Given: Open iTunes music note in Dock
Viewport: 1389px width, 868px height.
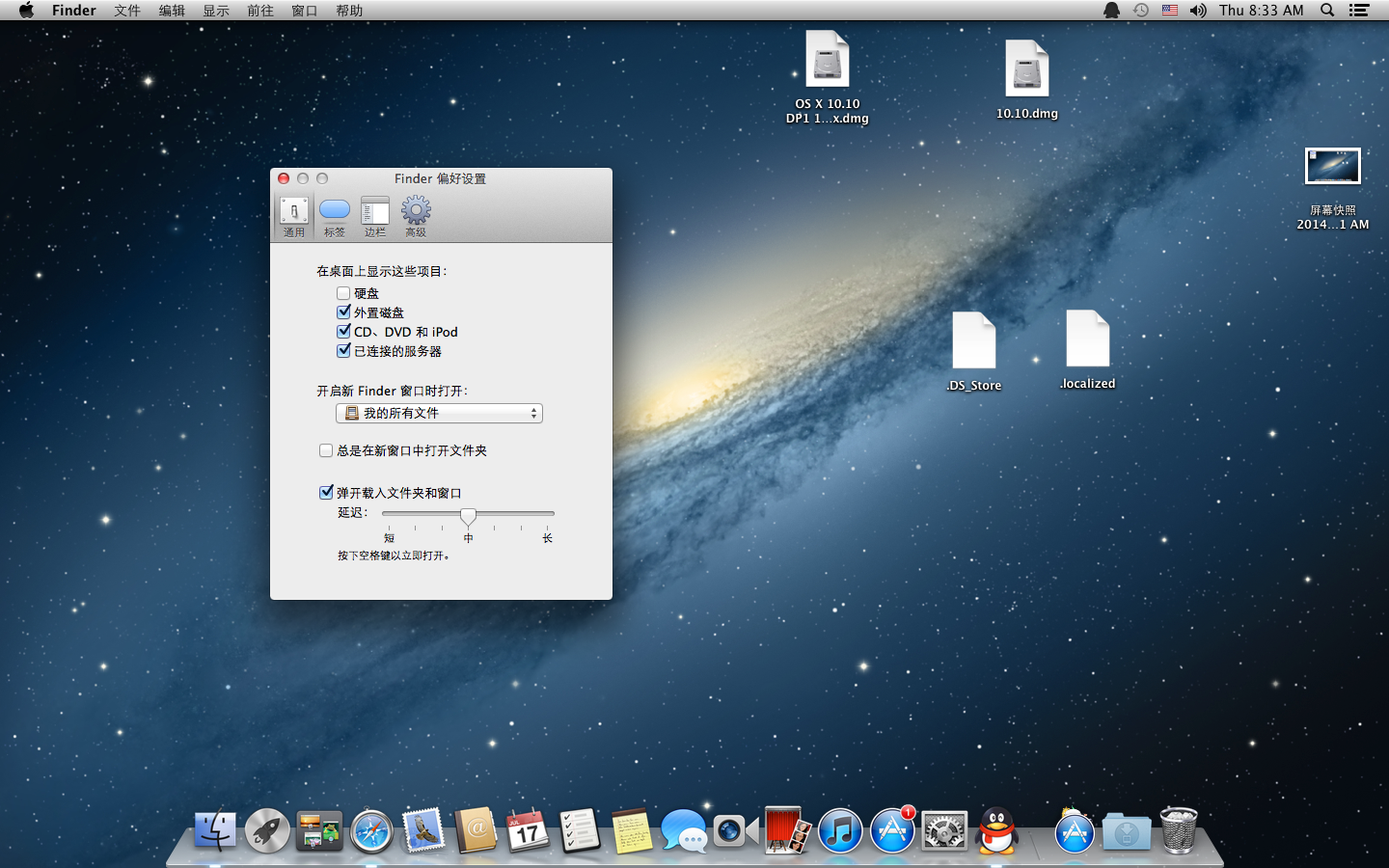Looking at the screenshot, I should (x=840, y=830).
